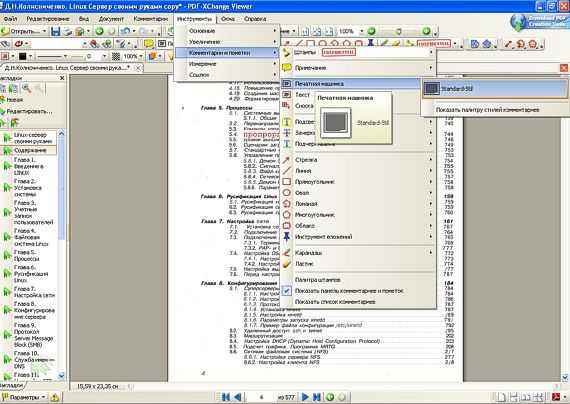Click Show comment styles palette option
This screenshot has width=570, height=404.
click(487, 110)
